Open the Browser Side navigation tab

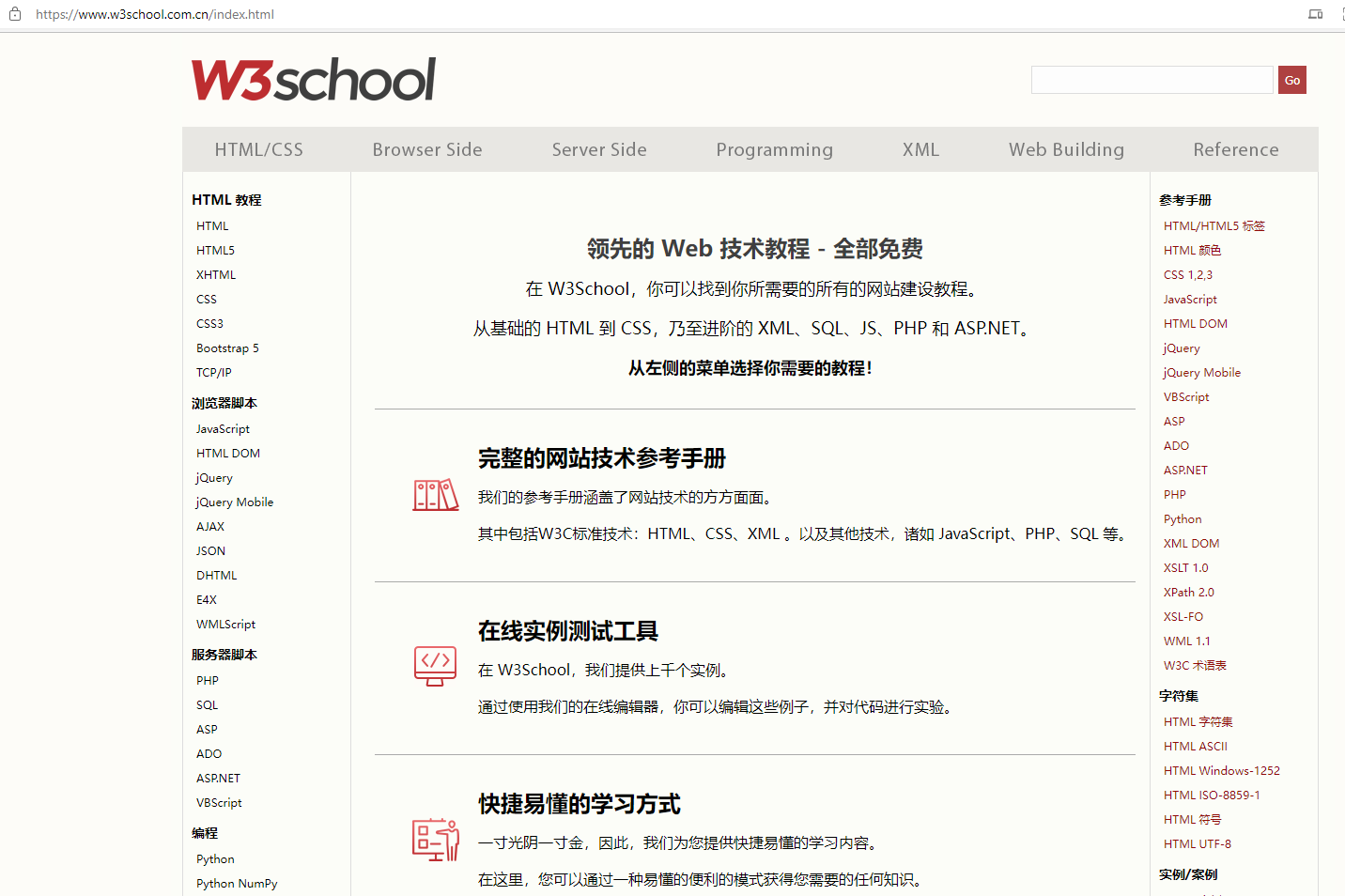[427, 149]
